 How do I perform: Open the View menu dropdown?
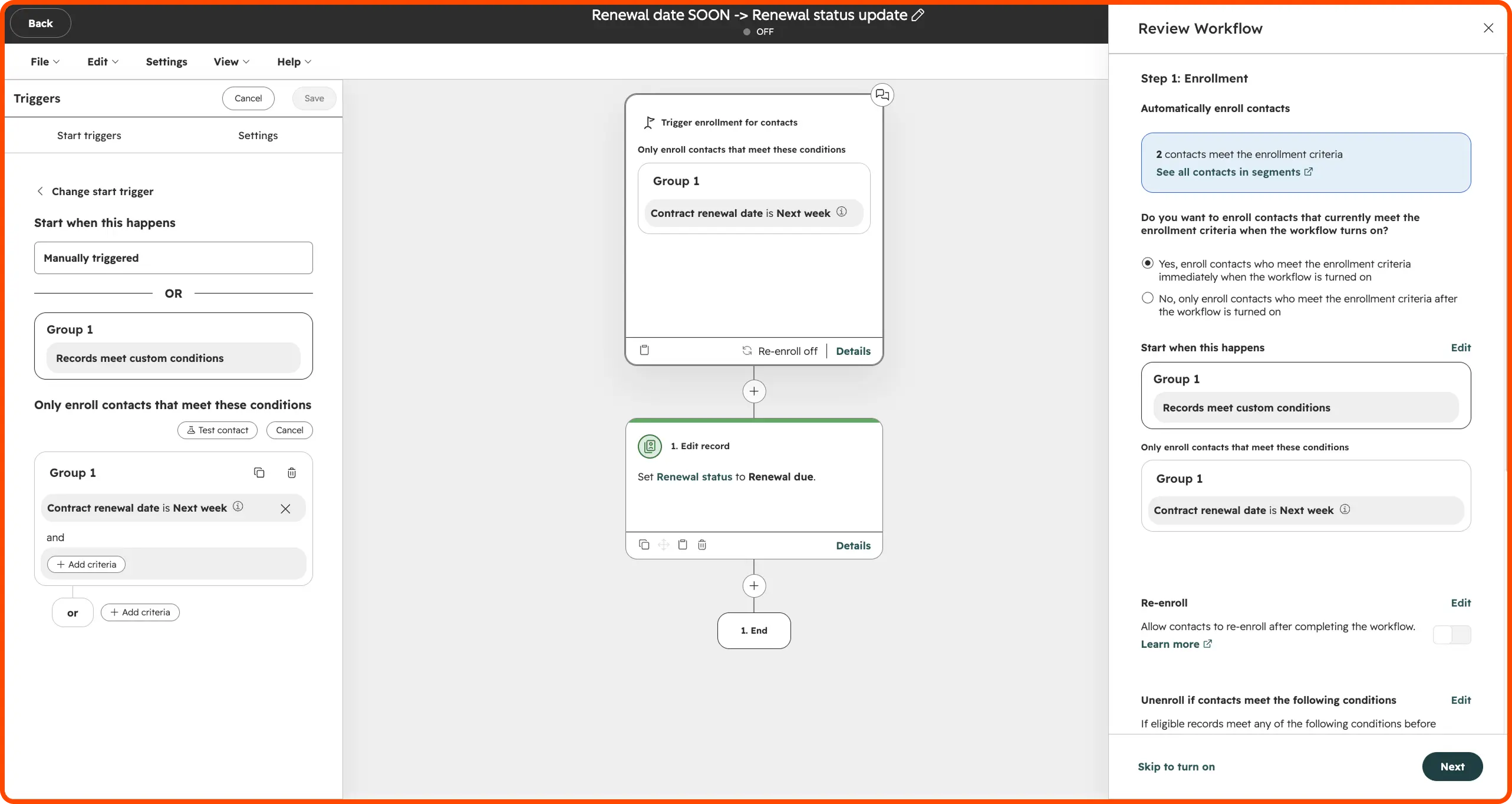coord(231,62)
